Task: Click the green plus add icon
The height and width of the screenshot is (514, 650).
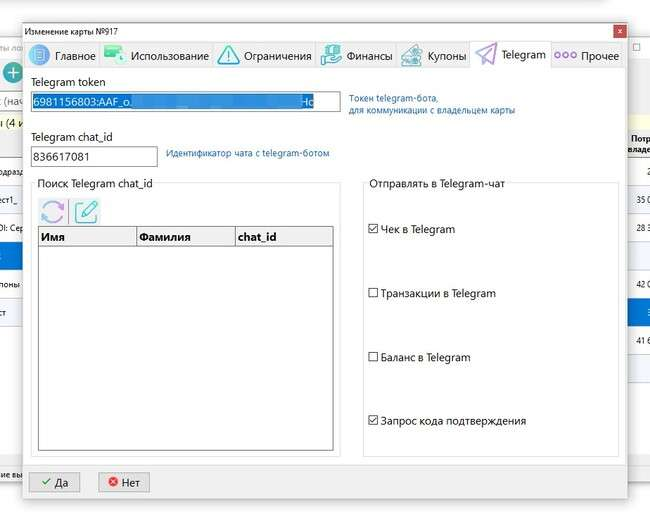Action: pyautogui.click(x=12, y=72)
